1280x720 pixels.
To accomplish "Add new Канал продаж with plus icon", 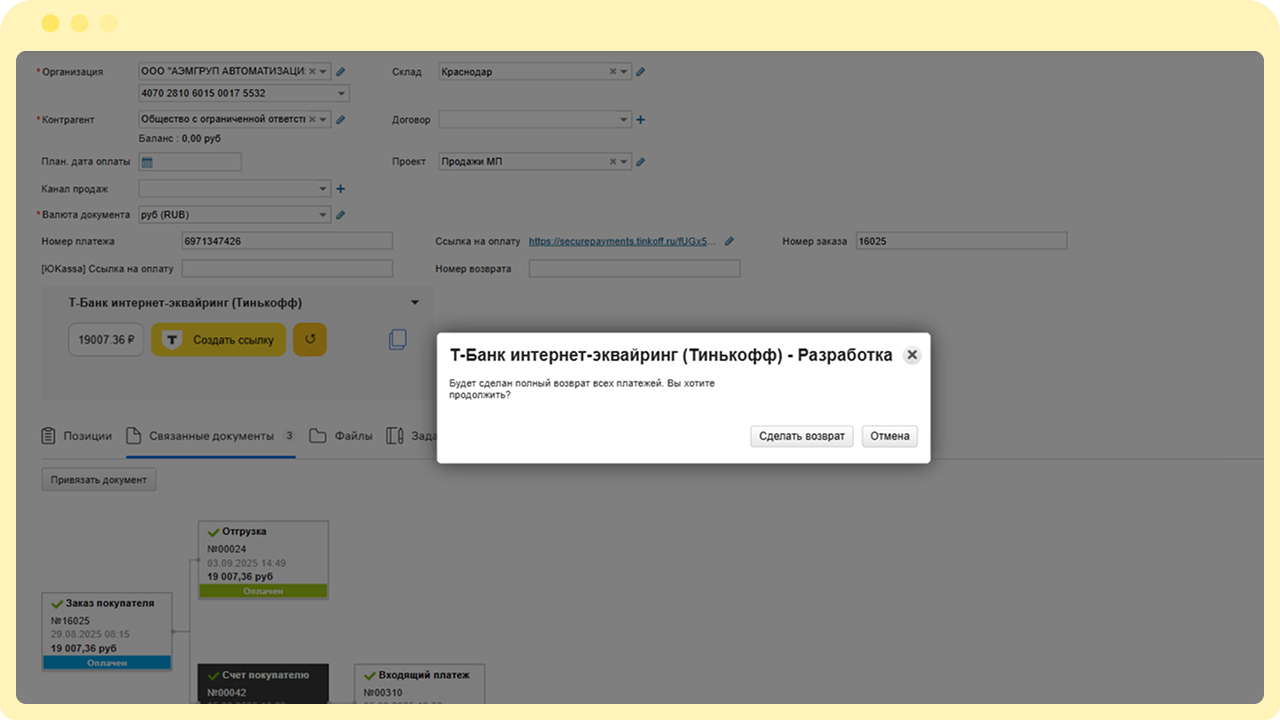I will (x=340, y=188).
